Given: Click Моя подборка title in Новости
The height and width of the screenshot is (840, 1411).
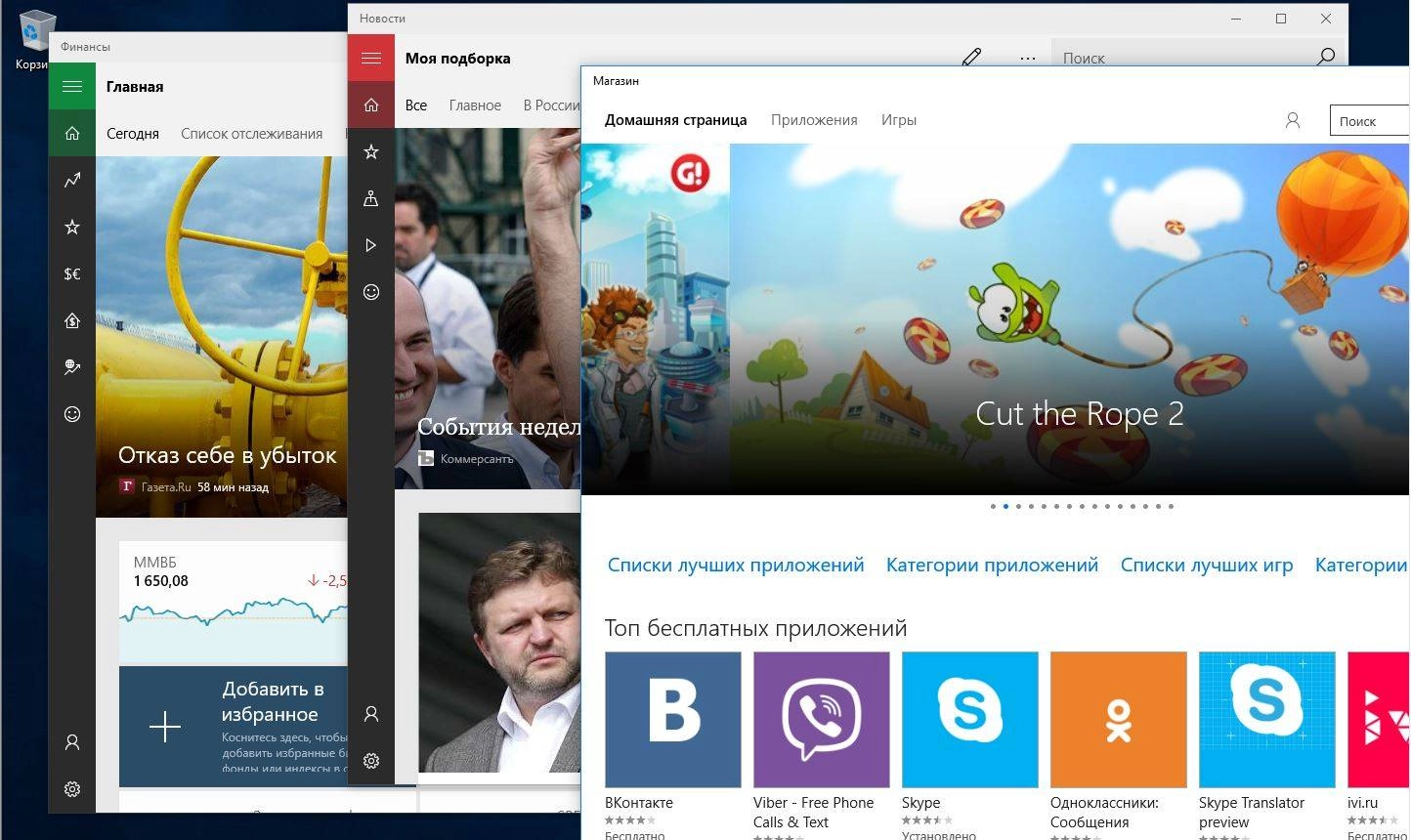Looking at the screenshot, I should tap(457, 59).
